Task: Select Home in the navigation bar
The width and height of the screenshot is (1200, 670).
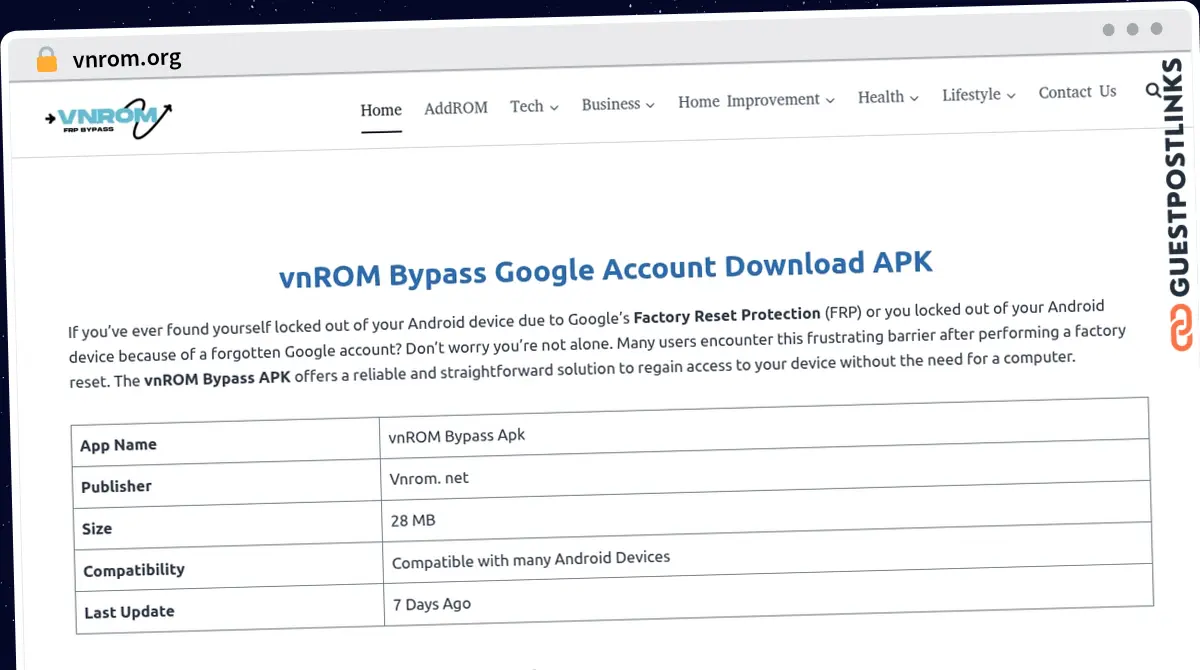Action: [x=381, y=110]
